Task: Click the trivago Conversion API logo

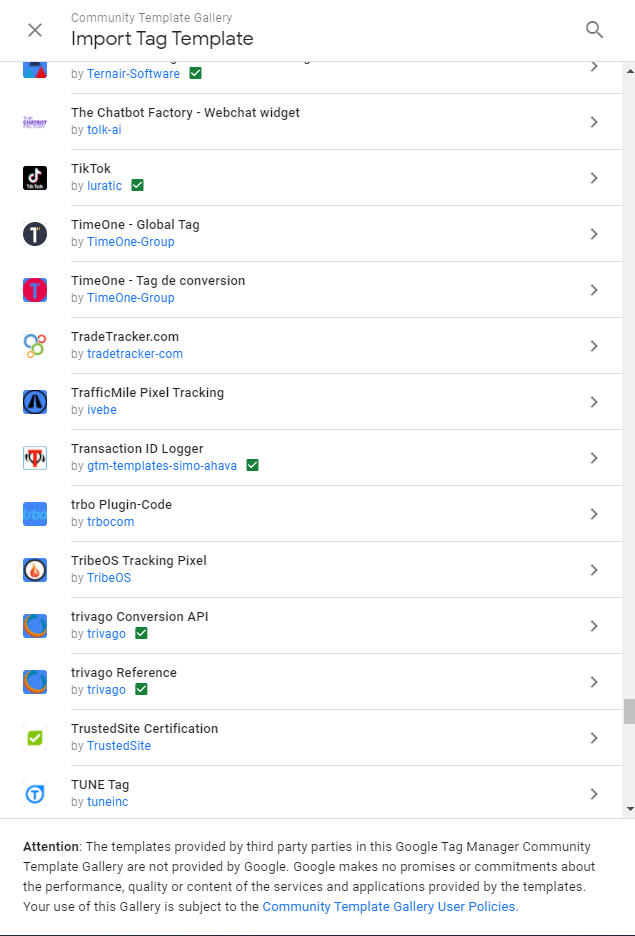Action: click(35, 625)
